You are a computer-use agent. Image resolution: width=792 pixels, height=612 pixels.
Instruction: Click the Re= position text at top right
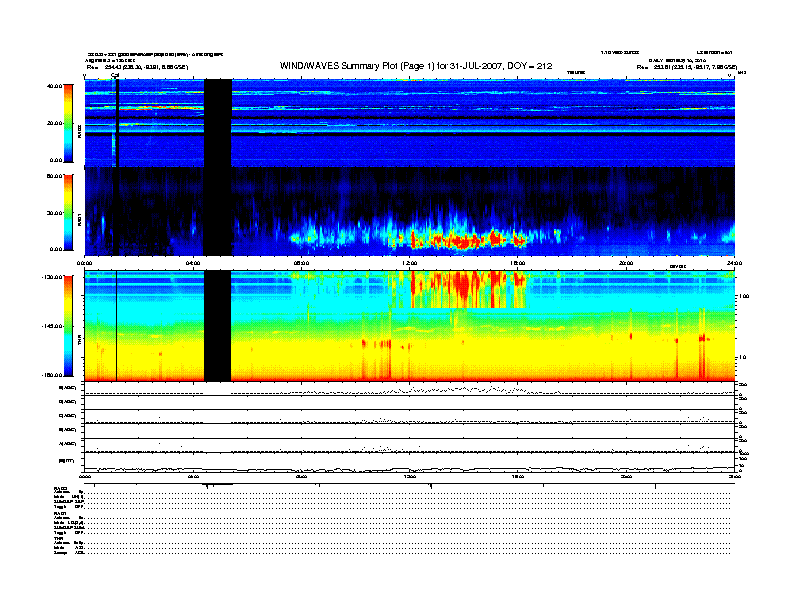click(x=687, y=67)
